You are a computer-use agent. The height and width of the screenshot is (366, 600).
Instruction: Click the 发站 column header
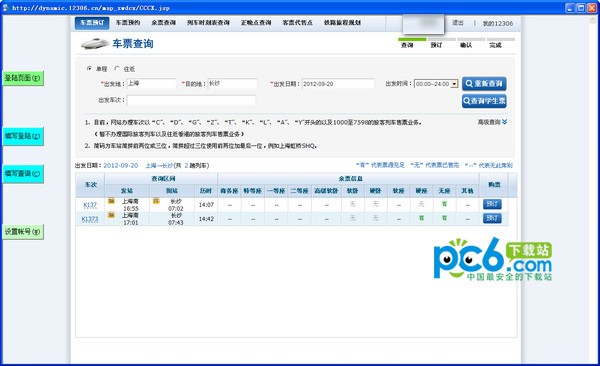tap(127, 191)
